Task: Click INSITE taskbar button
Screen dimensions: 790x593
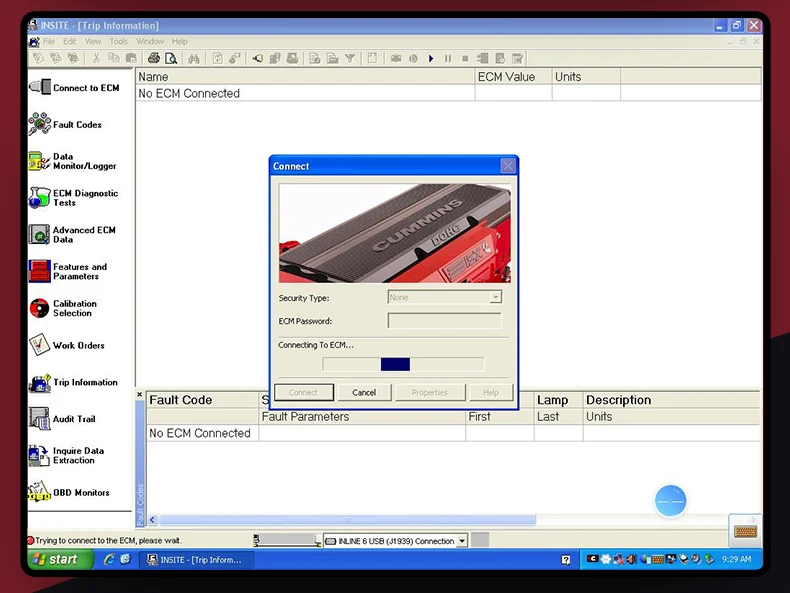Action: point(196,560)
